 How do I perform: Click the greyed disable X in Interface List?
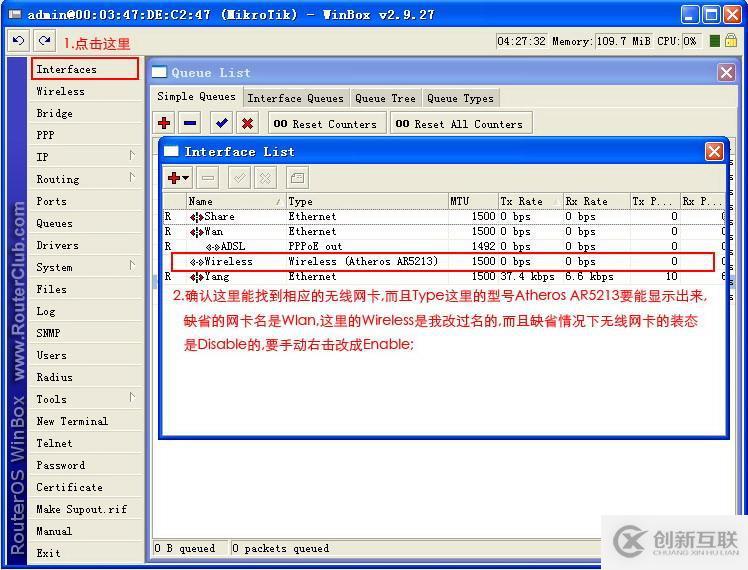(x=265, y=178)
